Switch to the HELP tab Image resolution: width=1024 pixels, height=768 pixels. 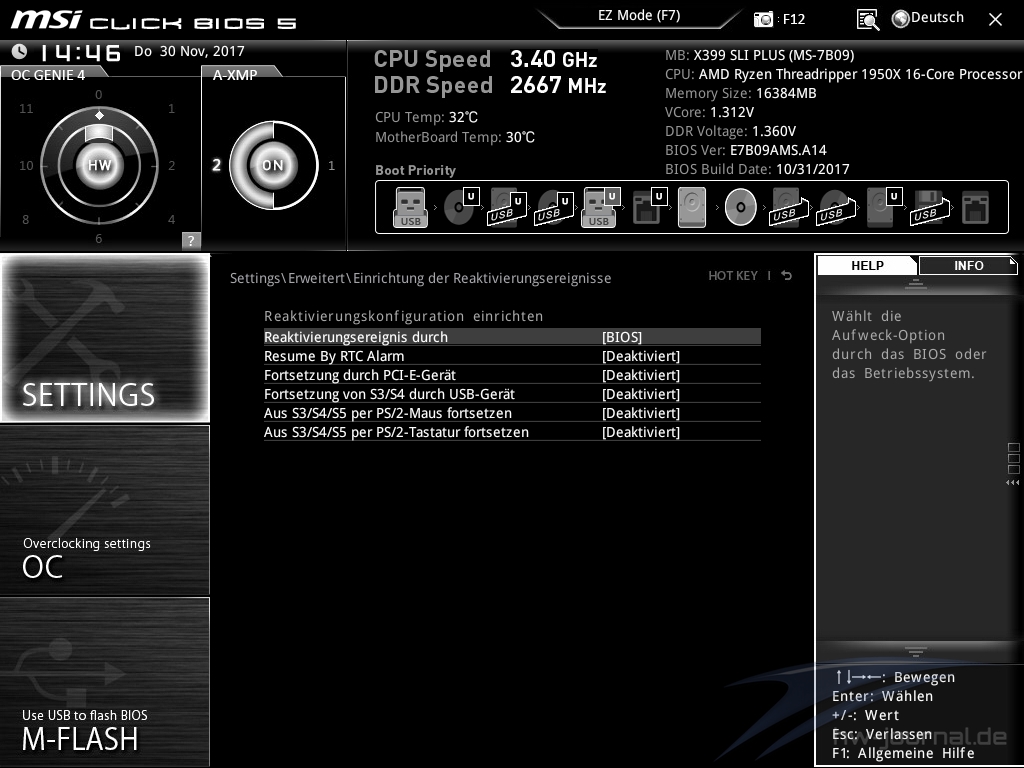pos(867,265)
